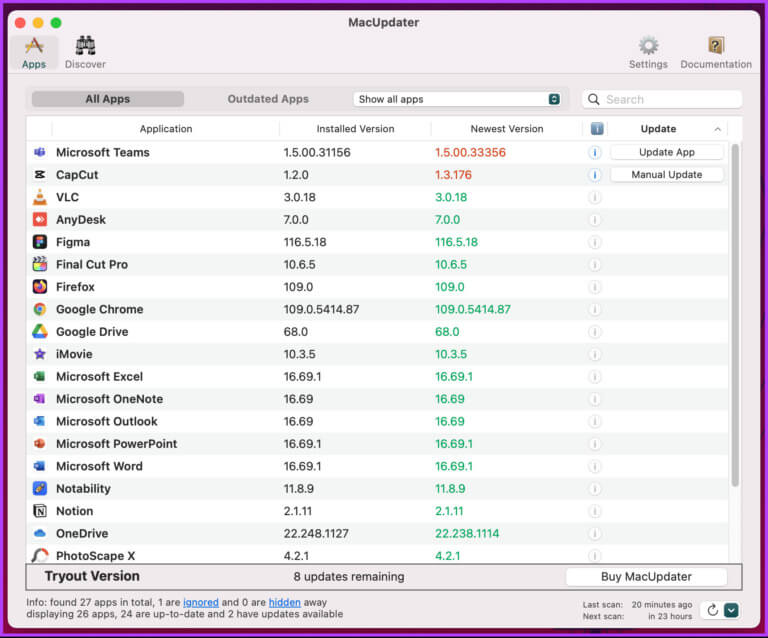Switch to the All Apps tab
Image resolution: width=768 pixels, height=638 pixels.
pos(108,99)
